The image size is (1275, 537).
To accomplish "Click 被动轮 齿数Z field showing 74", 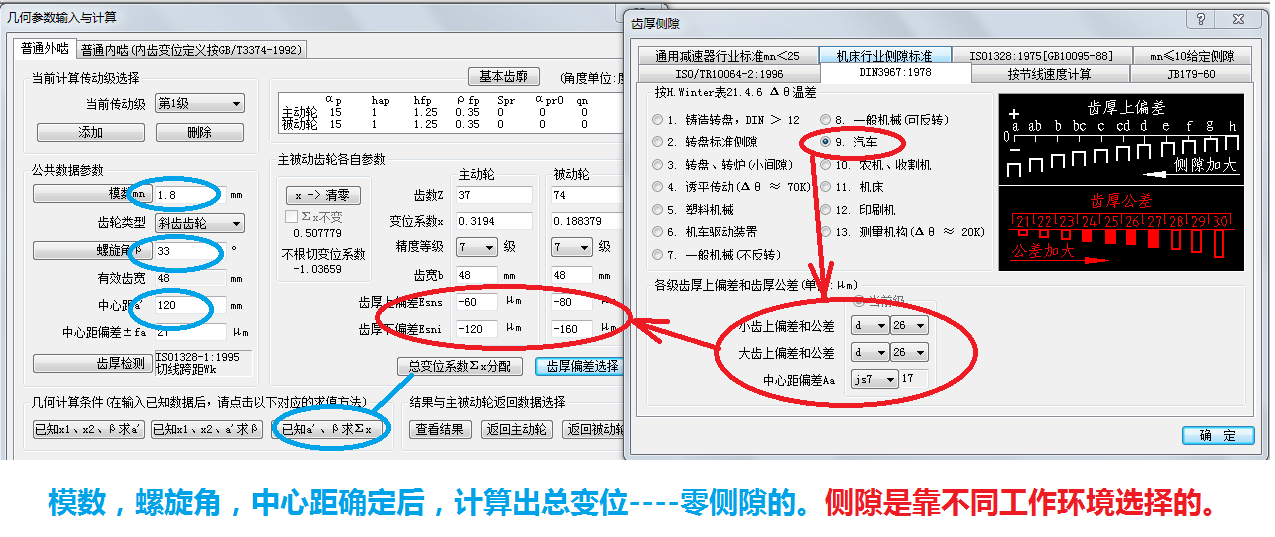I will [x=588, y=195].
